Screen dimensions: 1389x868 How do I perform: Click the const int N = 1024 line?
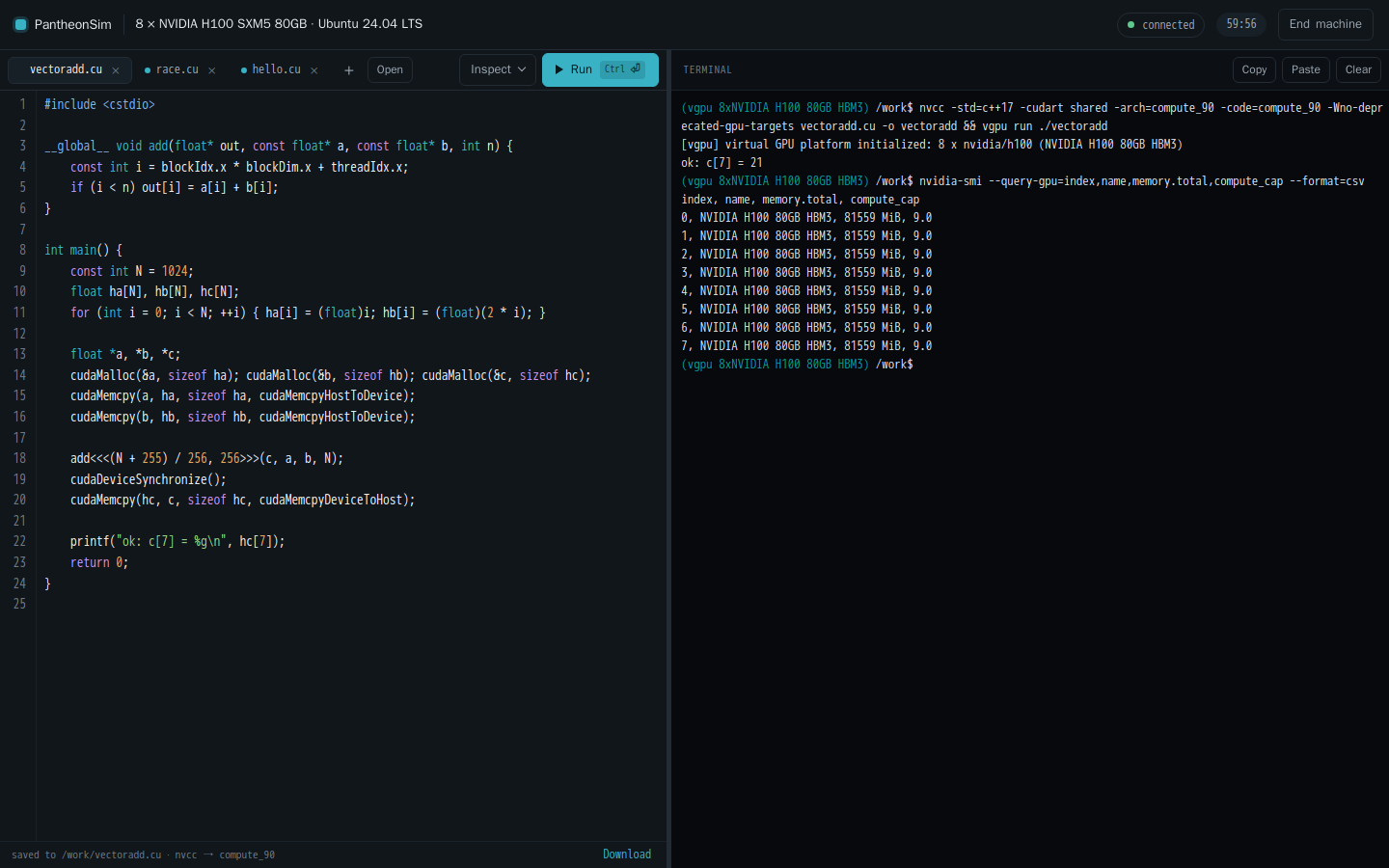point(131,271)
